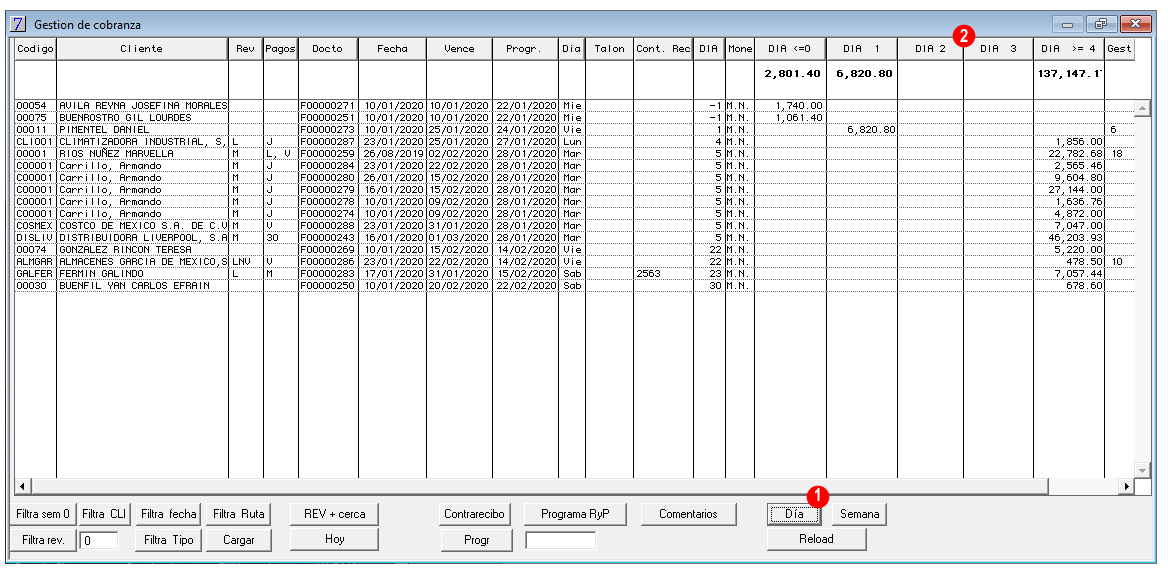Click the Programa RyP button
The height and width of the screenshot is (570, 1168).
click(574, 514)
